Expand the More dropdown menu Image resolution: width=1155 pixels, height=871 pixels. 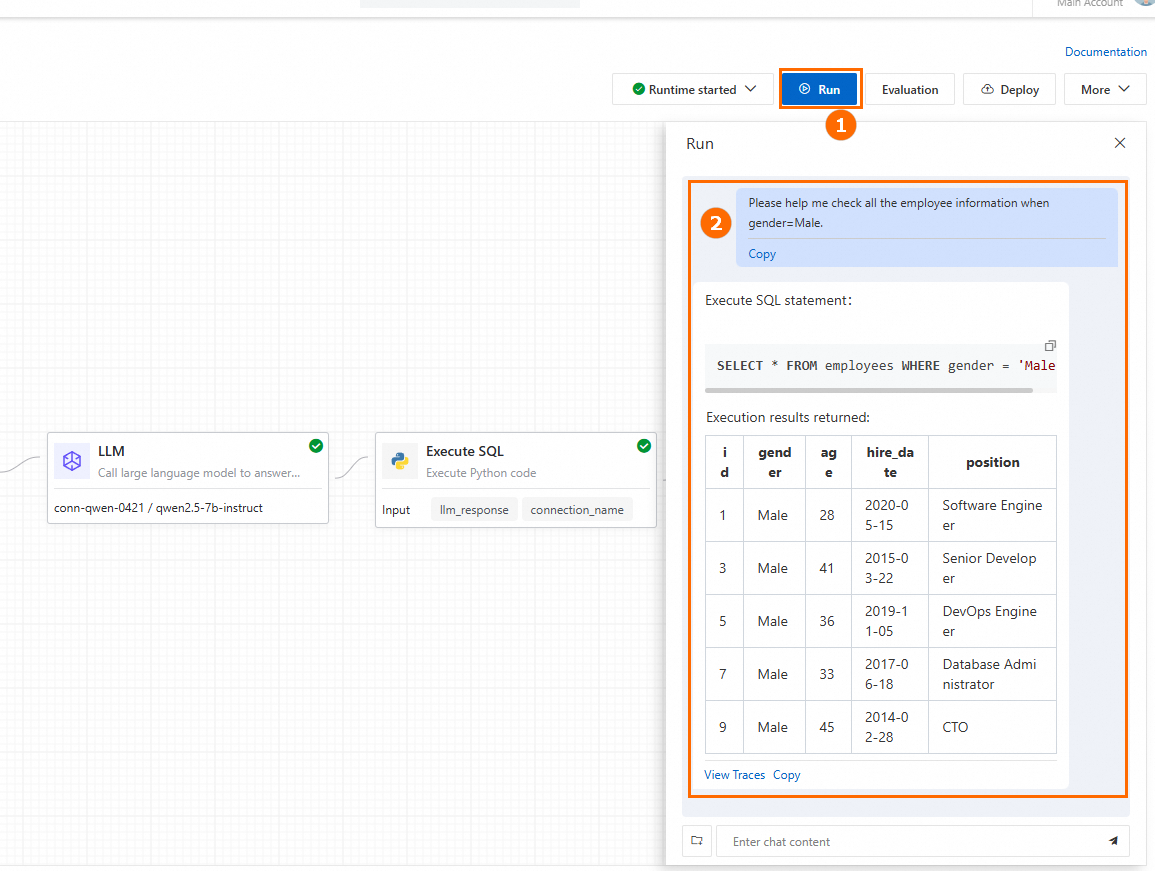1105,89
